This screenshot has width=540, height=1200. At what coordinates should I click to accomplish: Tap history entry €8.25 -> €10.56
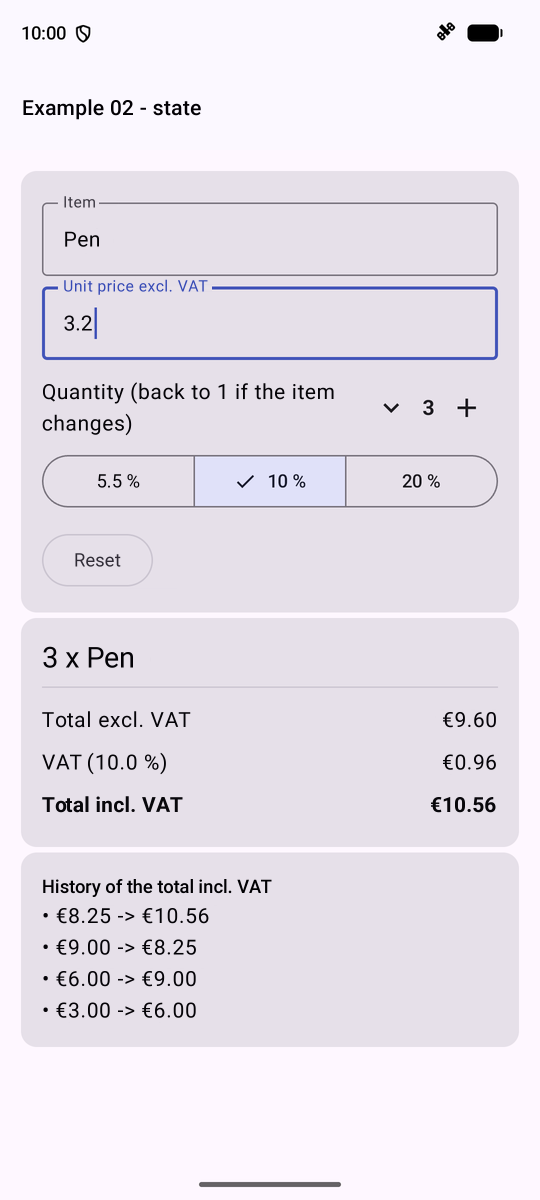[x=126, y=916]
